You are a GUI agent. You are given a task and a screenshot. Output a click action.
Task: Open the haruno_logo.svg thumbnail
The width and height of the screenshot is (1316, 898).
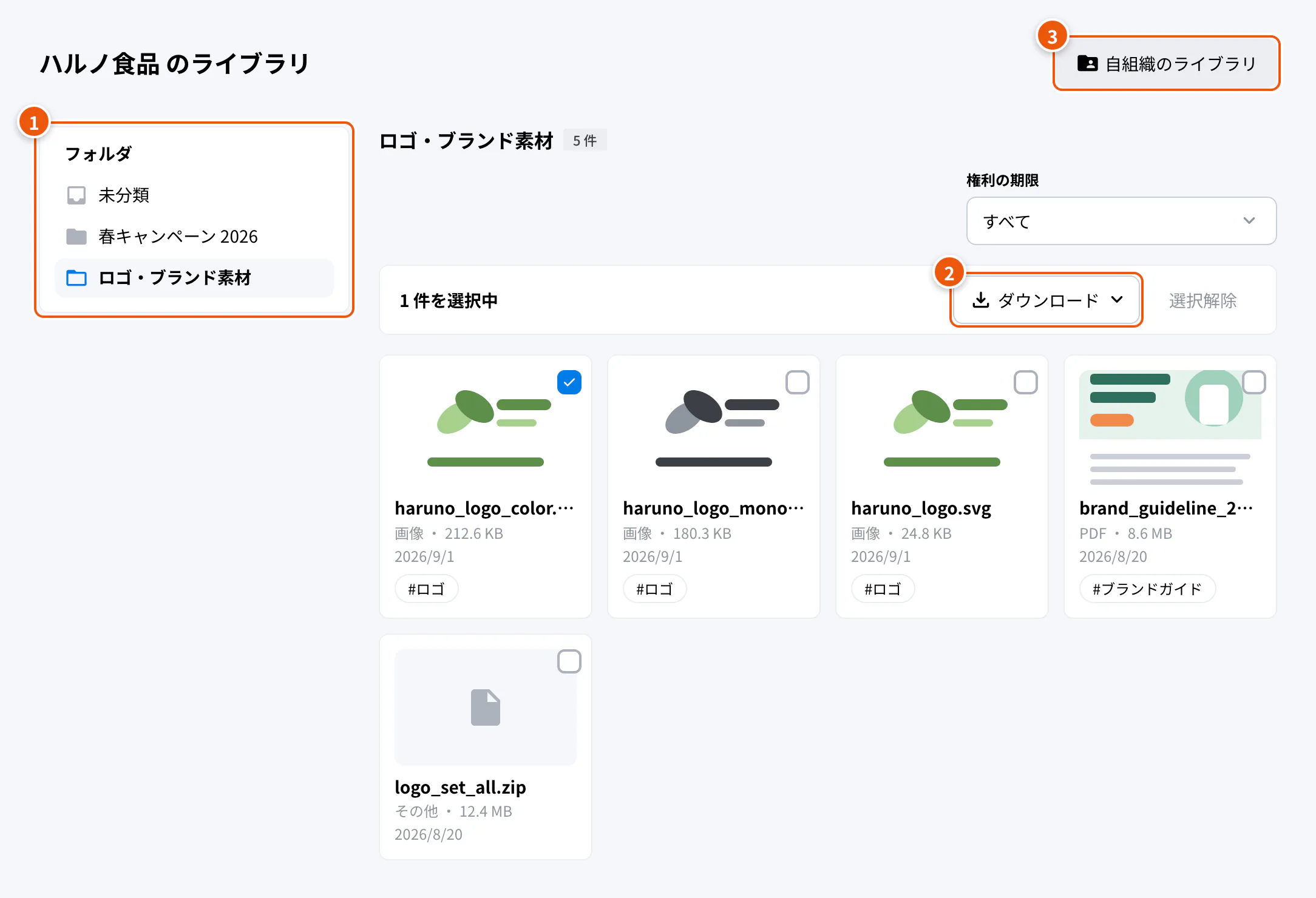(x=942, y=428)
